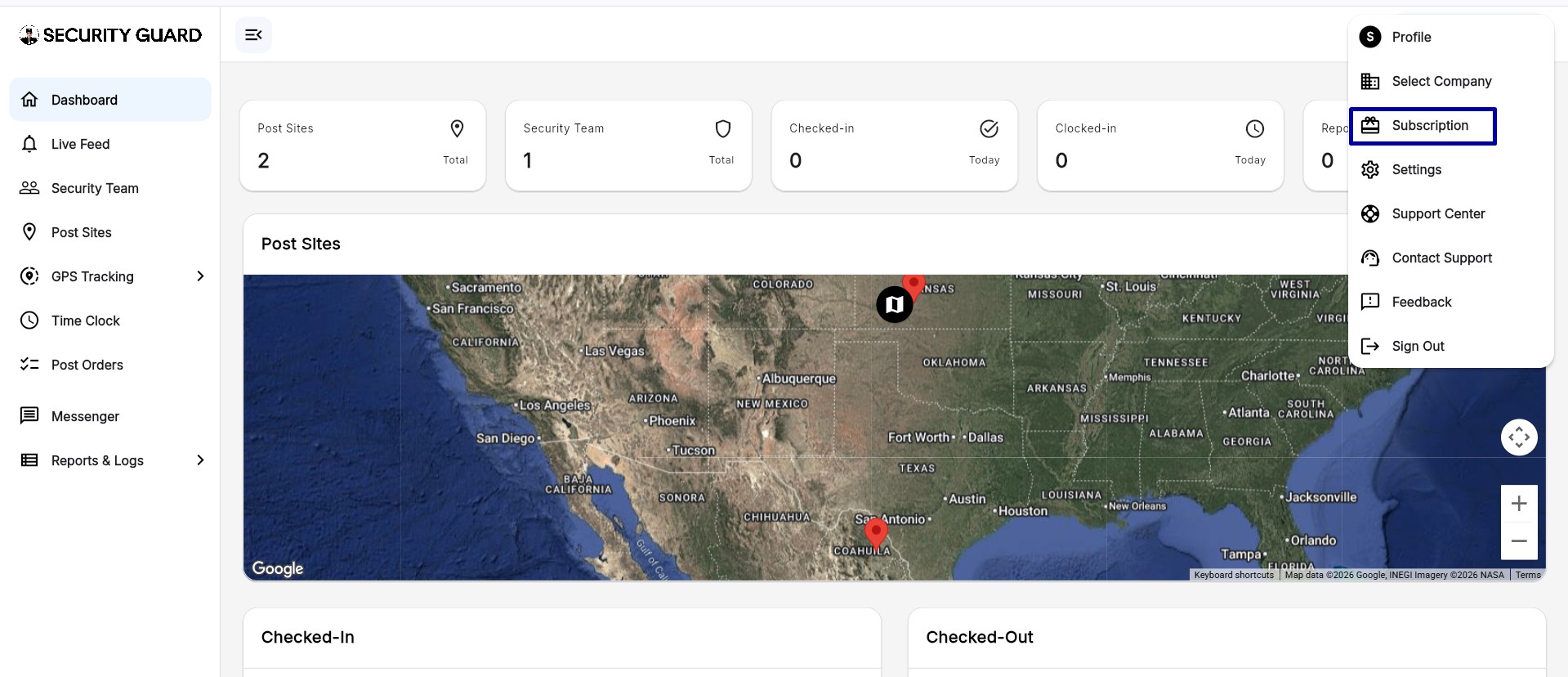Open Live Feed from the sidebar

pos(110,144)
